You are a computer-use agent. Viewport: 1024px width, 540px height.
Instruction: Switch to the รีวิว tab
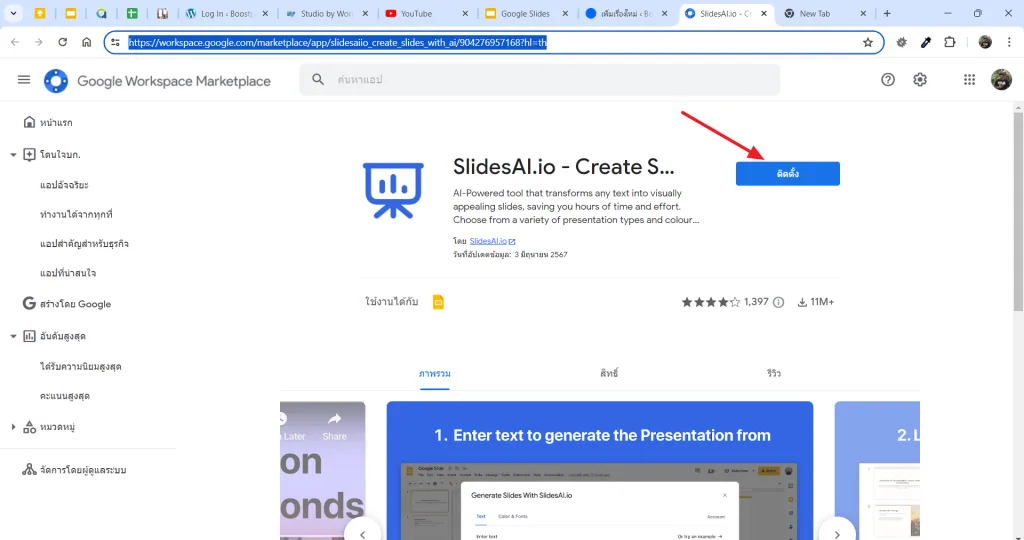[774, 373]
